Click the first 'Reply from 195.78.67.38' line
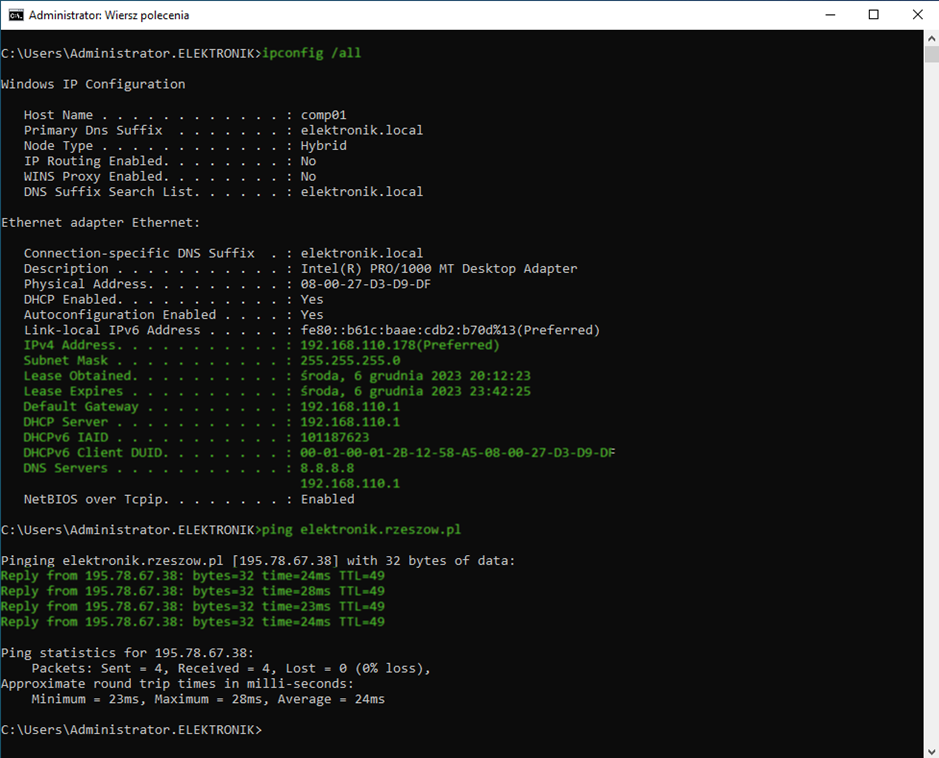939x758 pixels. tap(192, 575)
